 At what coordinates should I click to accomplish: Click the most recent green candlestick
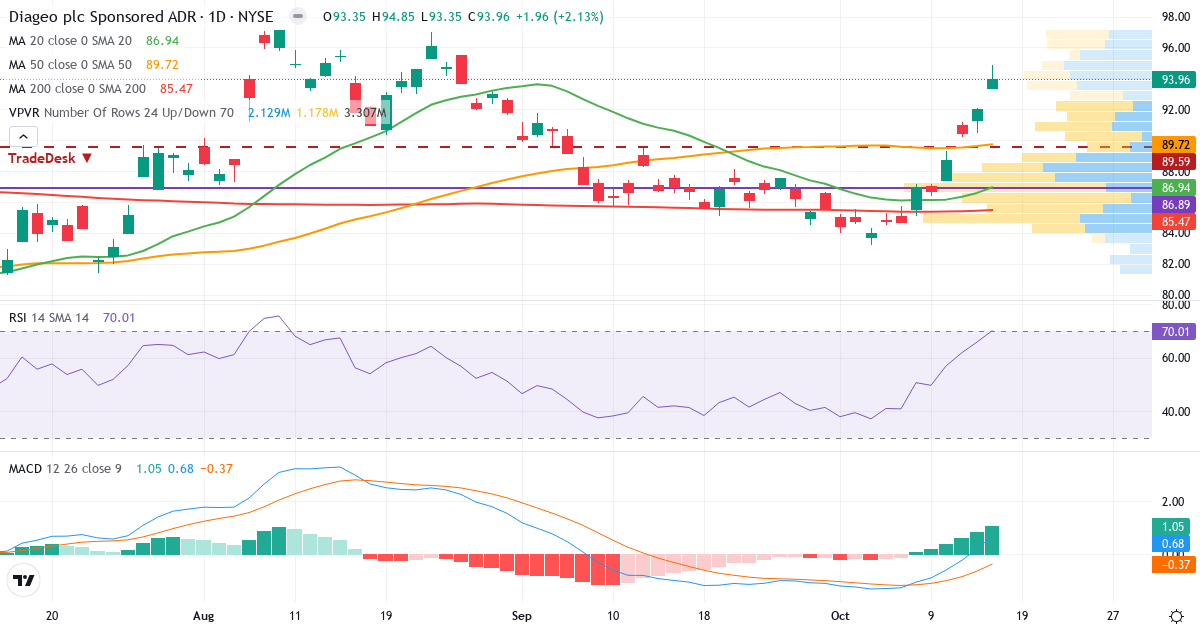pyautogui.click(x=993, y=78)
